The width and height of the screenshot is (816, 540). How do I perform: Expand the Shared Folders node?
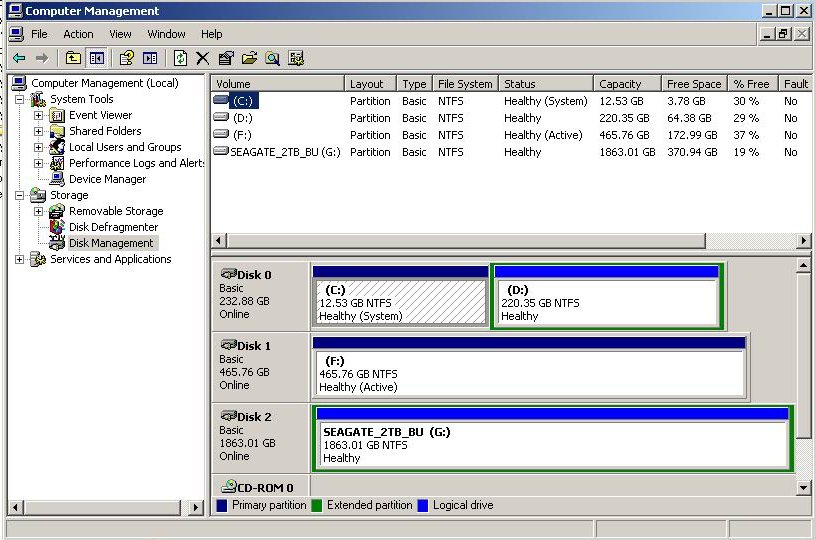click(x=39, y=132)
